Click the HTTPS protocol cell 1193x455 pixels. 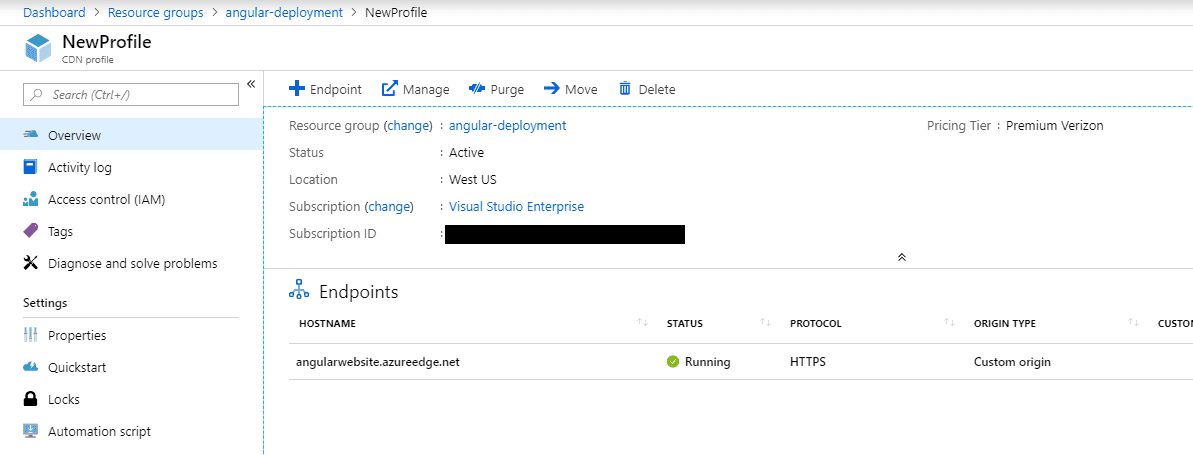click(x=807, y=362)
